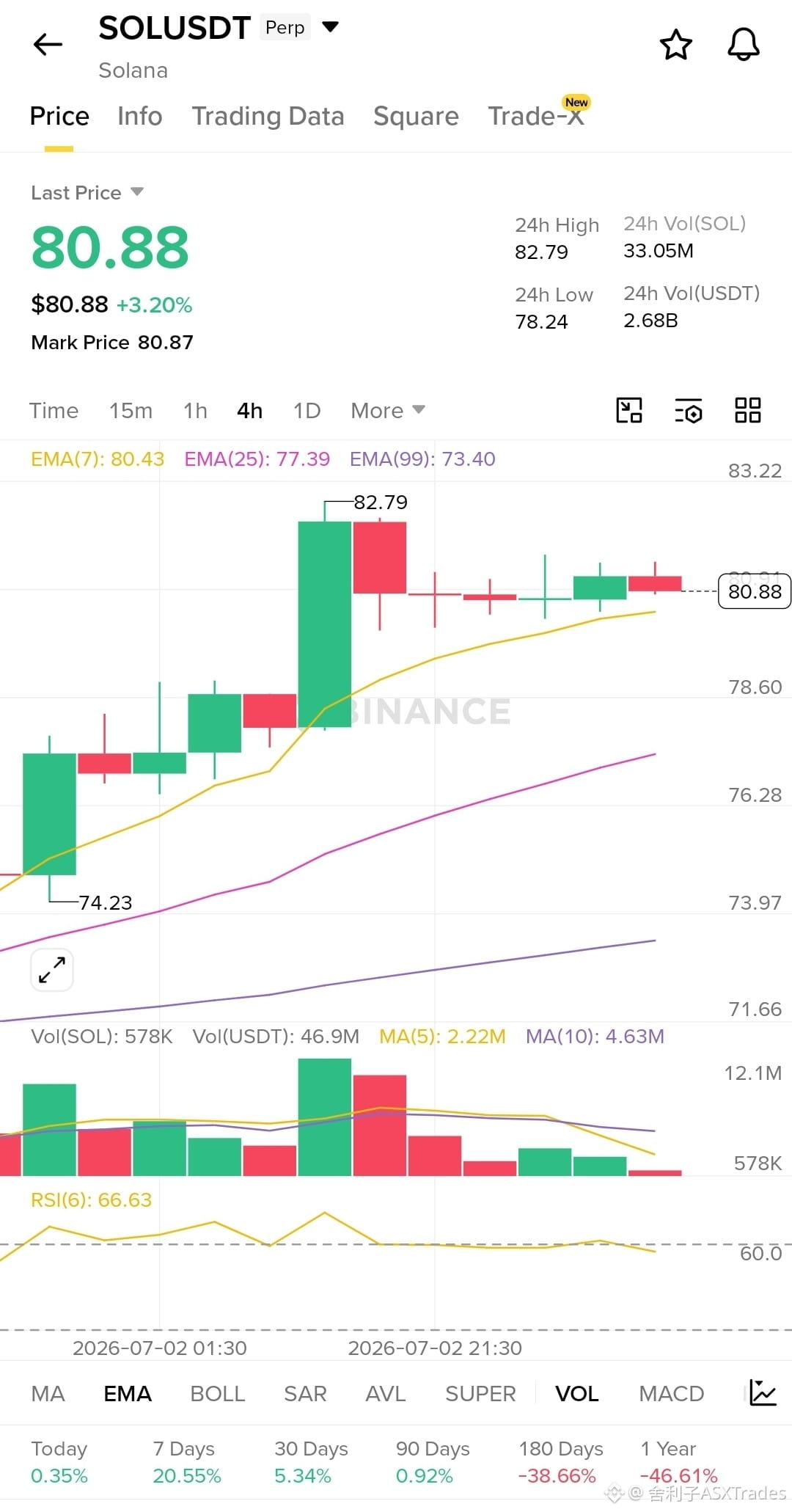Switch to the Price tab

(59, 117)
